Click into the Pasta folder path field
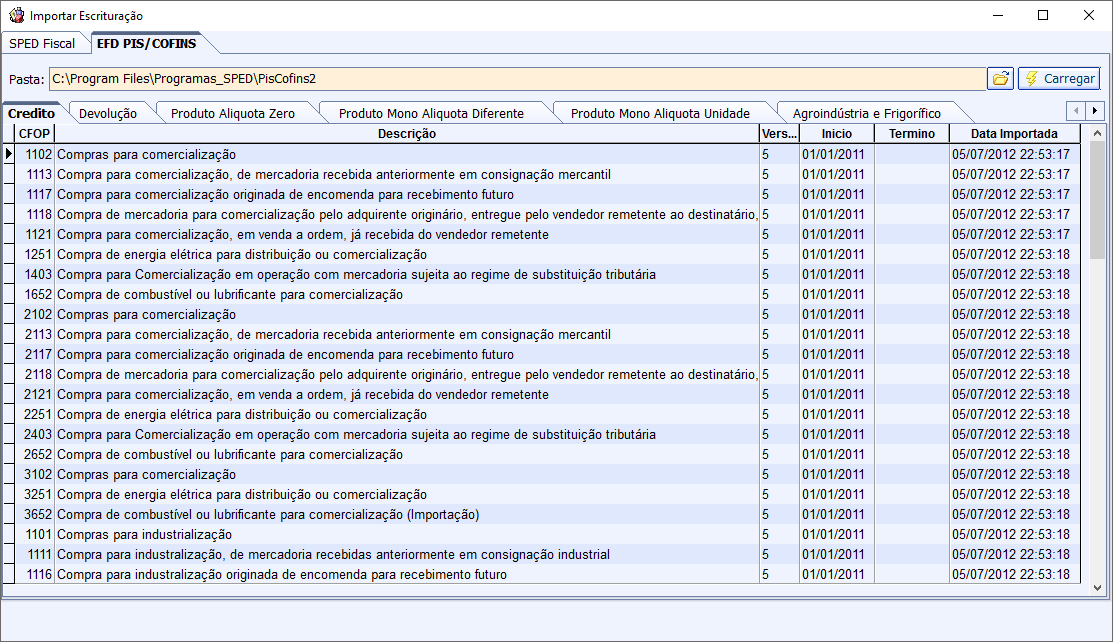 [x=517, y=78]
